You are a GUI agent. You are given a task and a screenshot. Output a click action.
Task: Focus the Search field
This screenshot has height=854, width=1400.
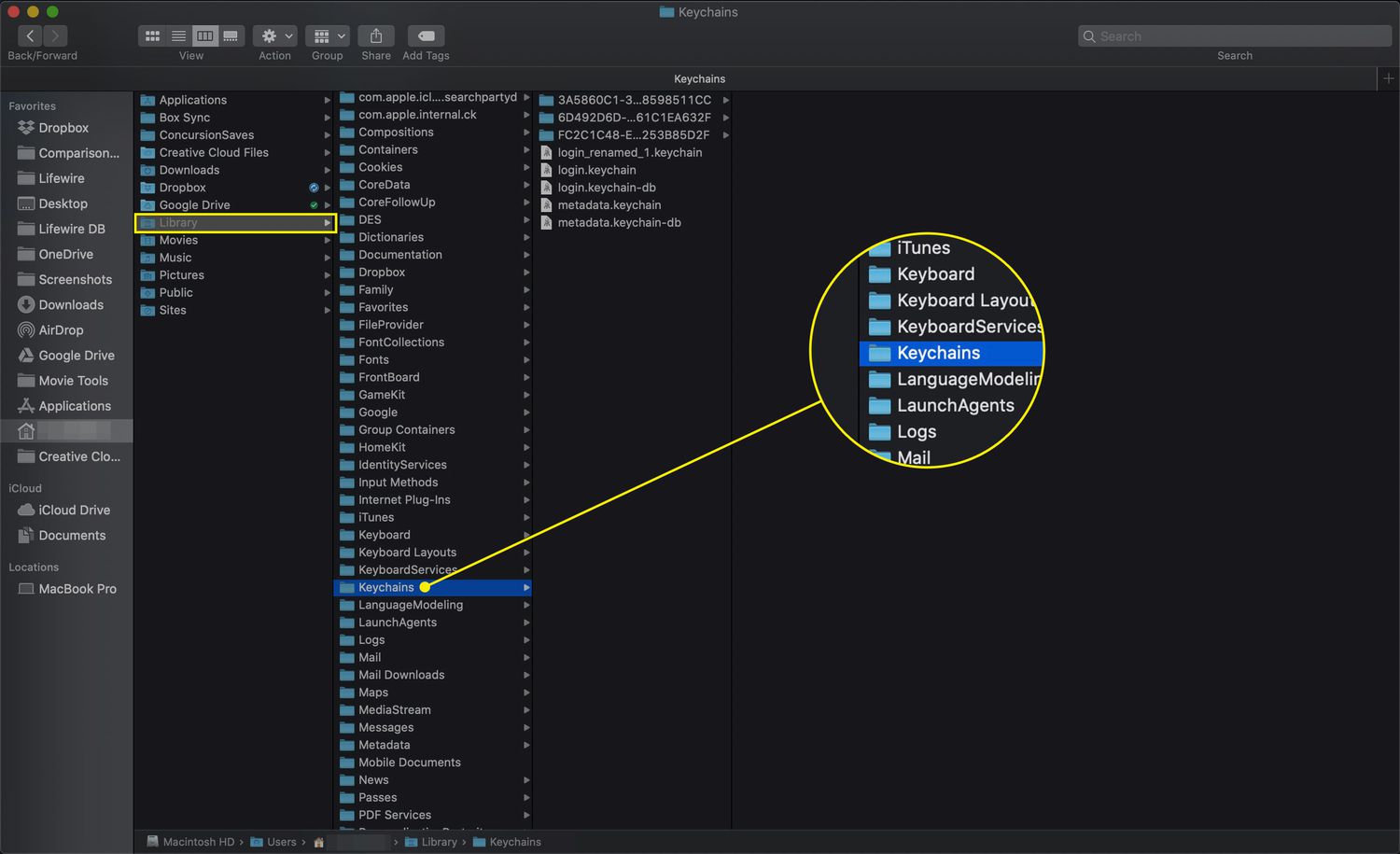(x=1235, y=36)
